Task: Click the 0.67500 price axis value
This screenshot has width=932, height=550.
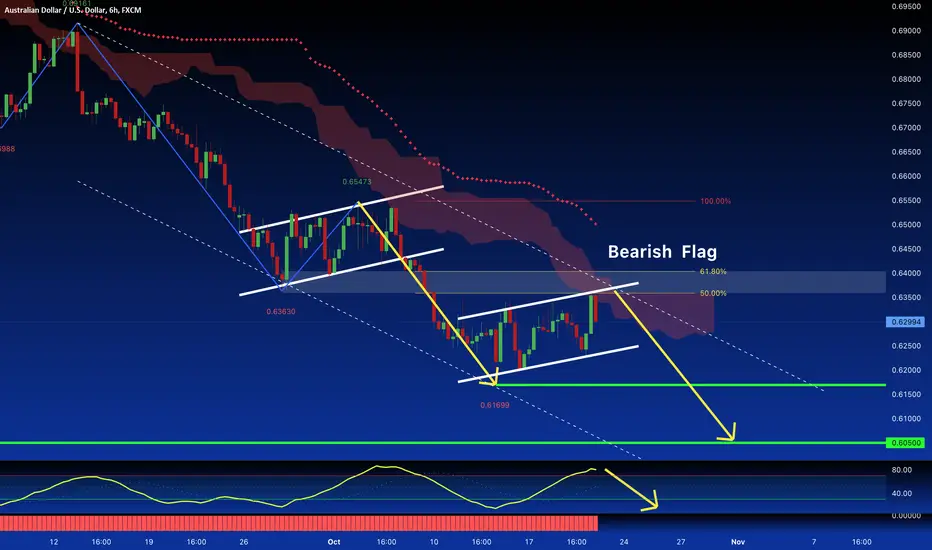Action: click(906, 103)
